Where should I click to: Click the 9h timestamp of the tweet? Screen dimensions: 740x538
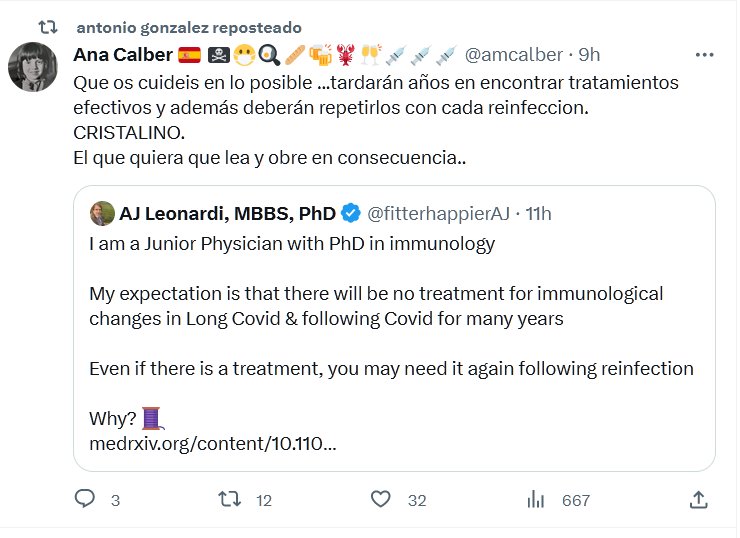pyautogui.click(x=590, y=54)
